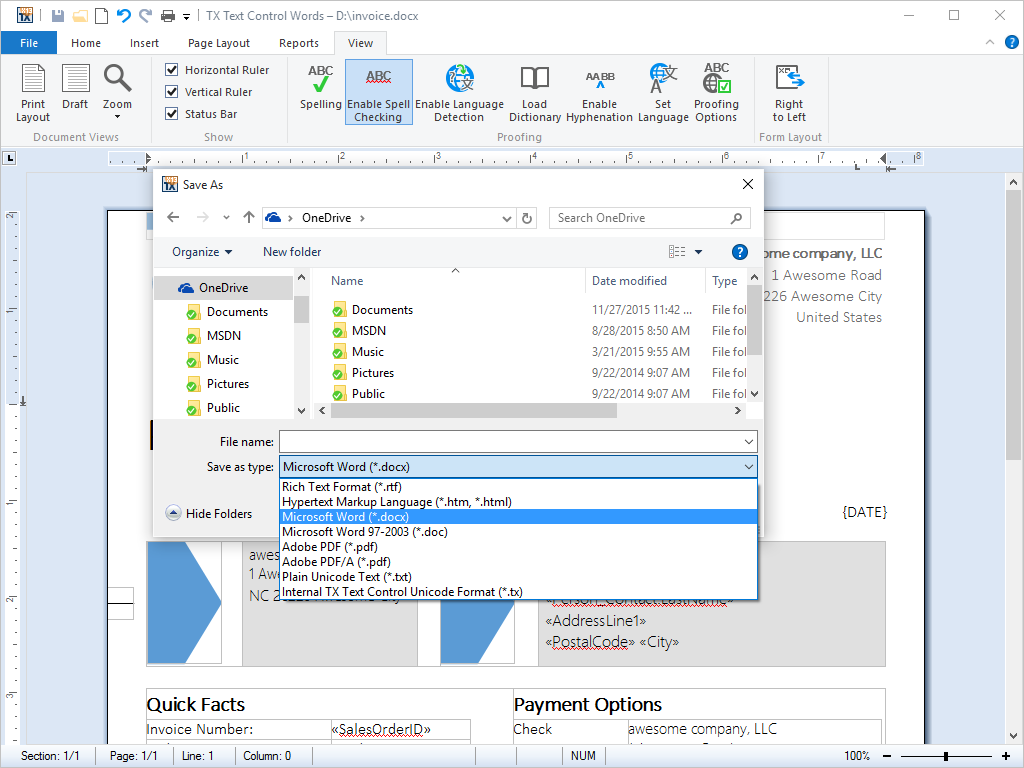The width and height of the screenshot is (1024, 768).
Task: Select the Music folder in file list
Action: point(368,352)
